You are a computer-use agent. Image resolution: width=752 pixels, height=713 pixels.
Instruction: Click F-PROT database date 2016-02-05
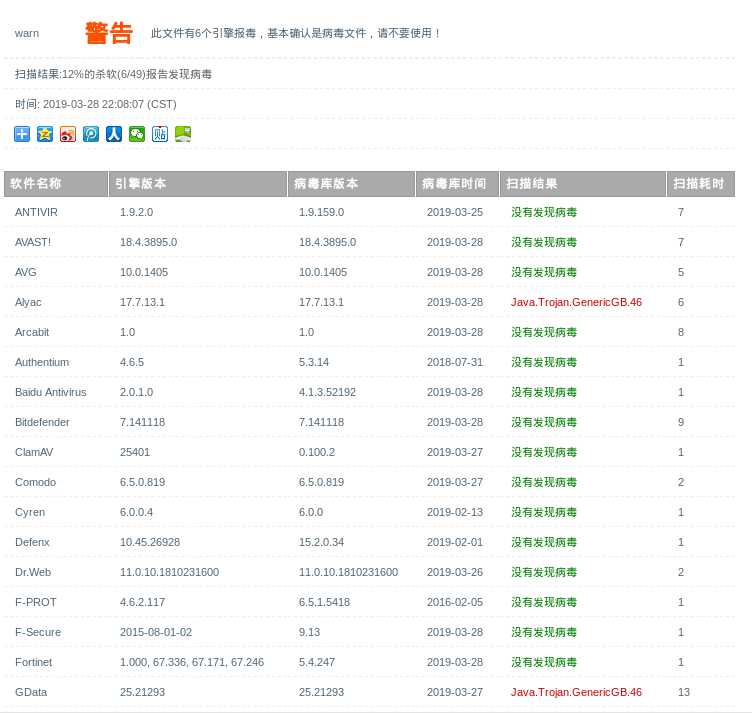[x=455, y=602]
